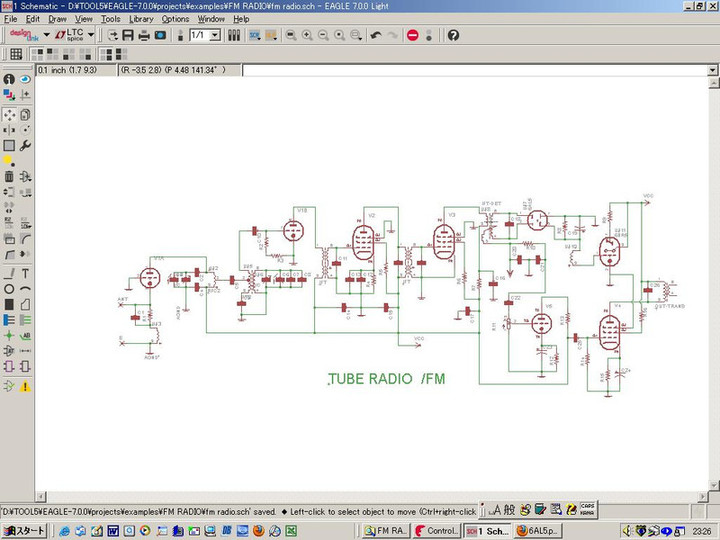Select the Text tool in sidebar
Image resolution: width=720 pixels, height=540 pixels.
point(25,273)
